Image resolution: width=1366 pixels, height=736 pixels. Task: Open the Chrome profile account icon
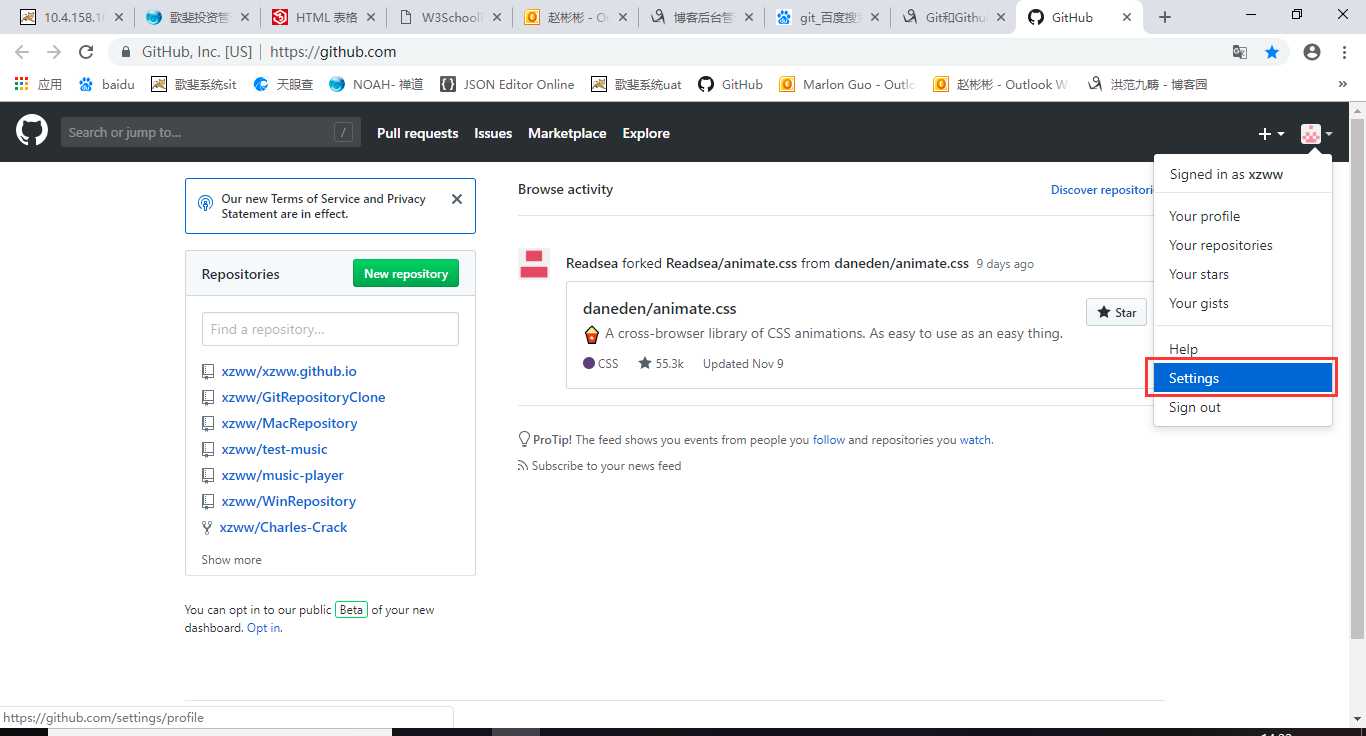[x=1312, y=52]
